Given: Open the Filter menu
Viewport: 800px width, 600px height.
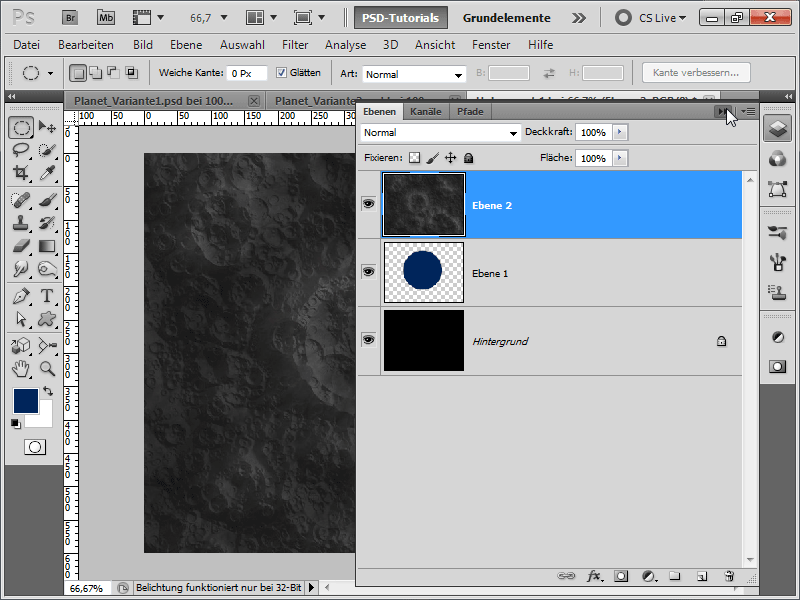Looking at the screenshot, I should 295,45.
